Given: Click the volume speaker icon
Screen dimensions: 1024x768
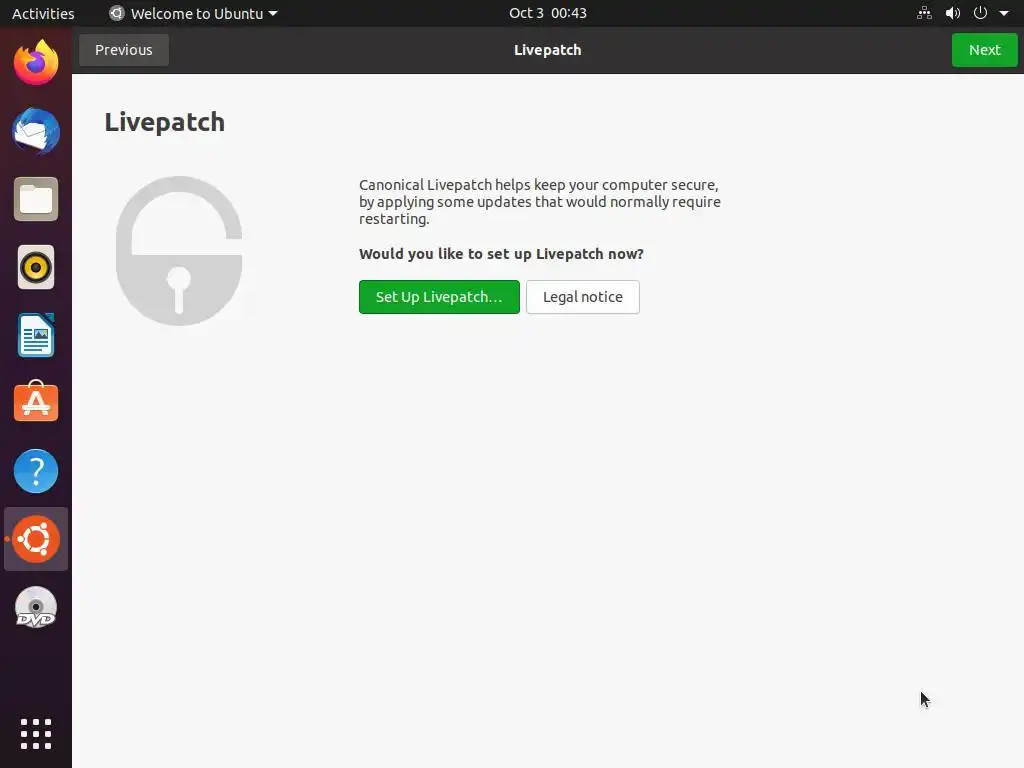Looking at the screenshot, I should tap(953, 13).
